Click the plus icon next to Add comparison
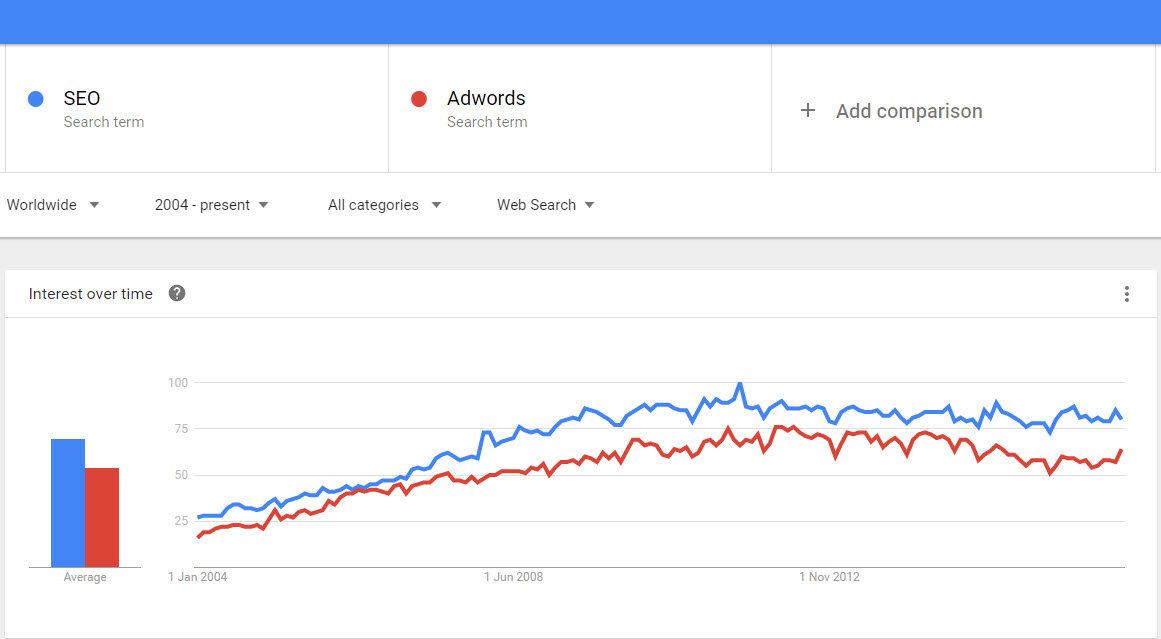The height and width of the screenshot is (639, 1161). [808, 111]
